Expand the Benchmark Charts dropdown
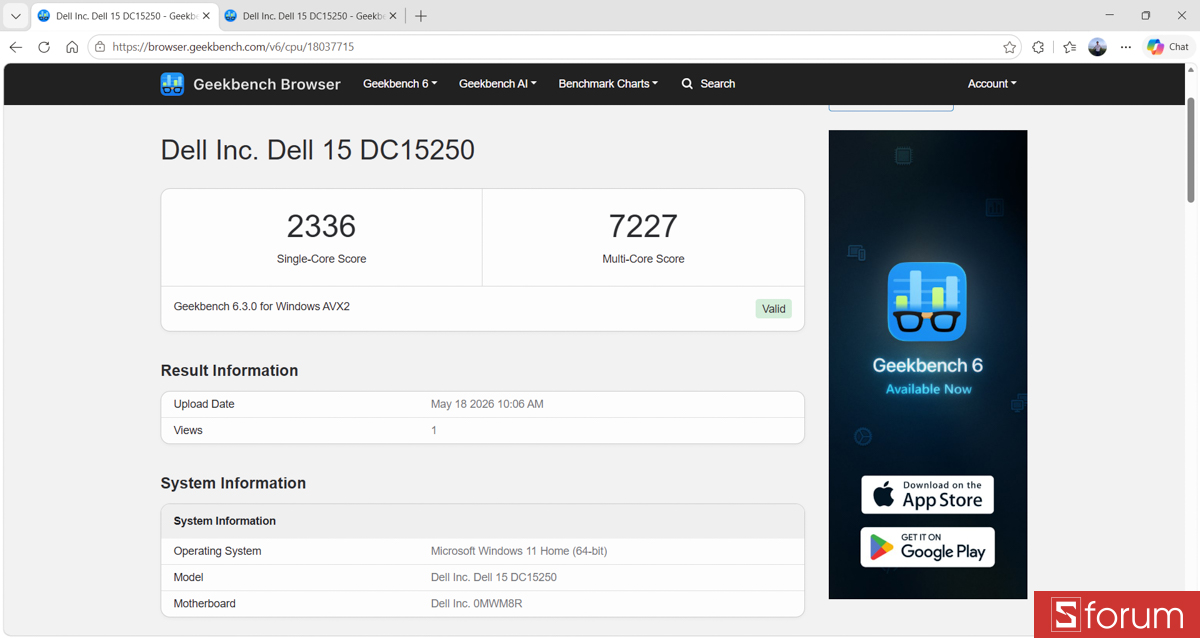Screen dimensions: 1200x638 coord(608,84)
